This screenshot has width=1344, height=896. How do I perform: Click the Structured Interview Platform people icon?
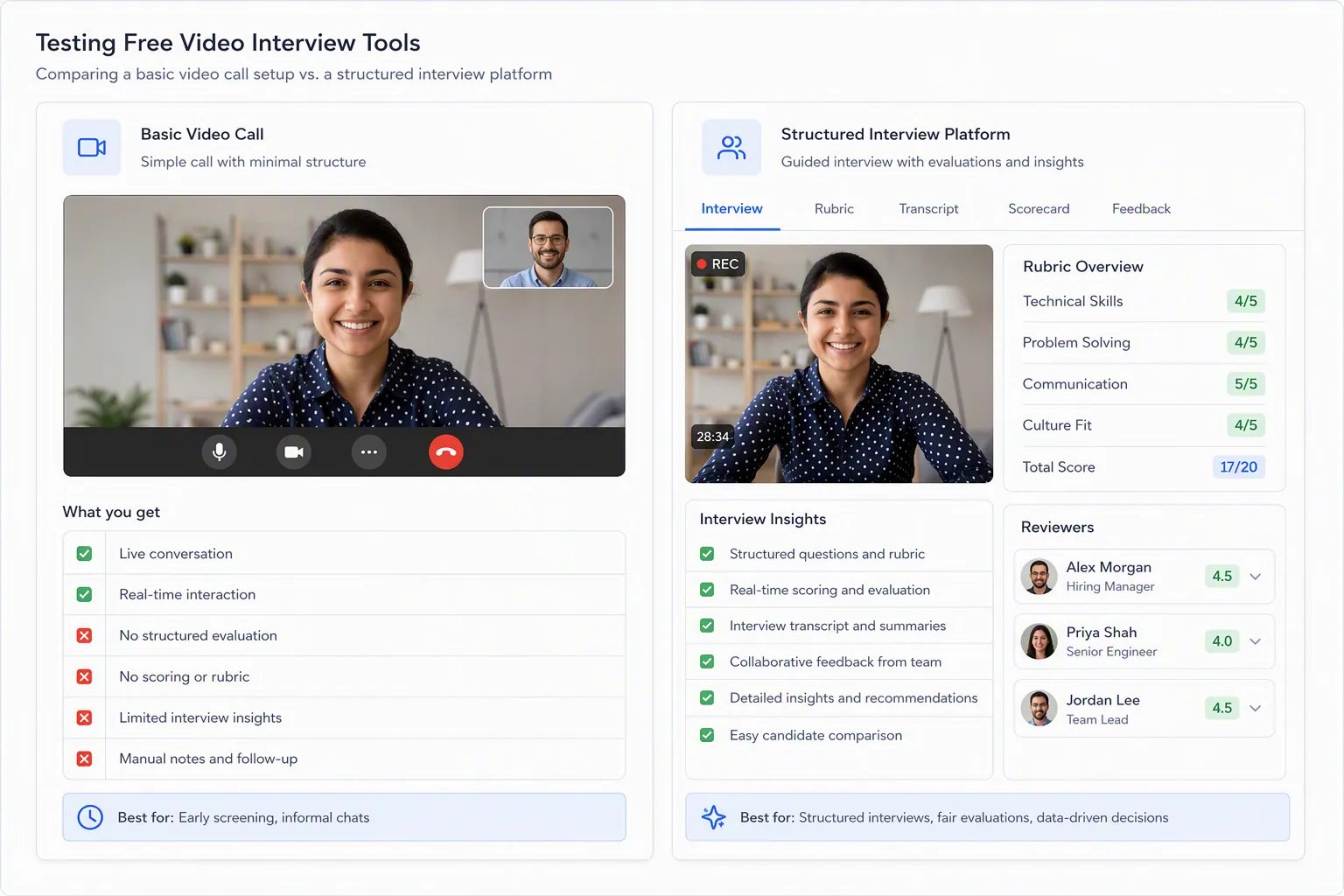click(x=731, y=147)
